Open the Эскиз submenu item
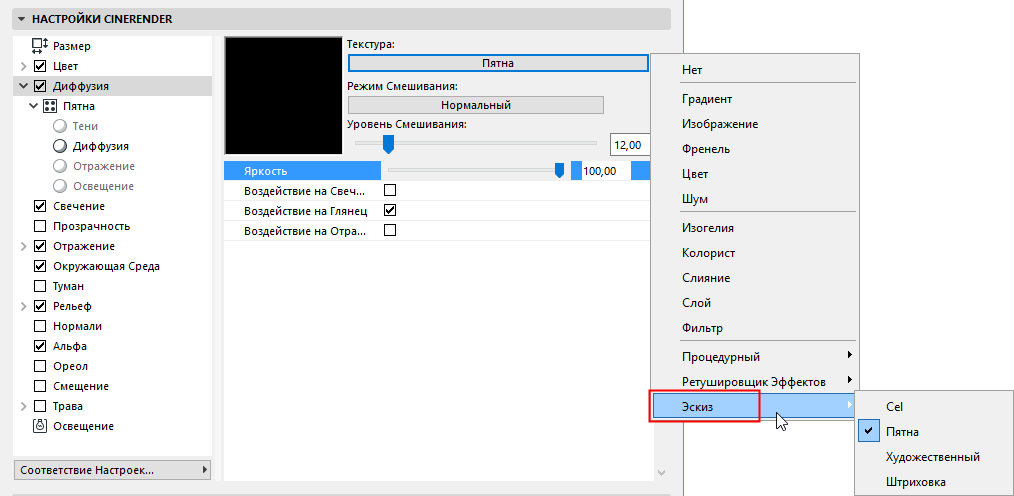The height and width of the screenshot is (496, 1014). (754, 406)
